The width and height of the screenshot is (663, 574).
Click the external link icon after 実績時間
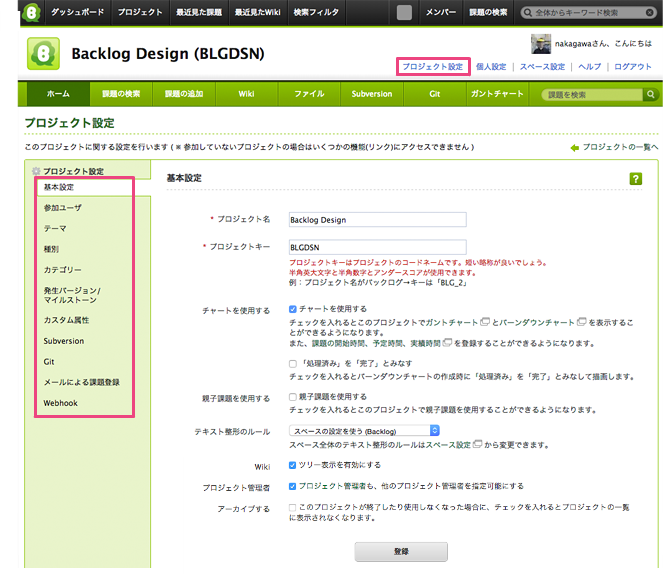click(447, 342)
